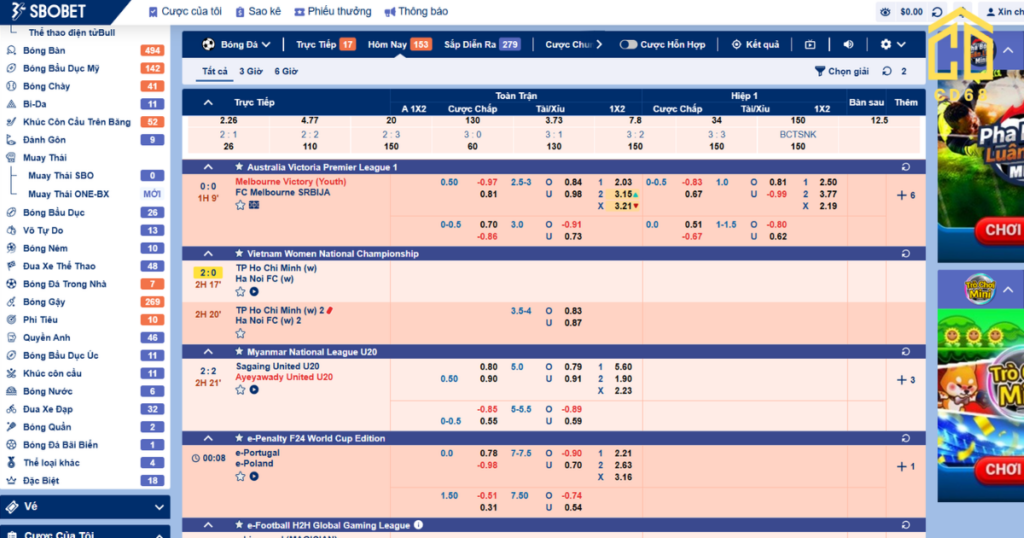The width and height of the screenshot is (1024, 538).
Task: Play Sagaing United U20 live stream
Action: point(254,390)
